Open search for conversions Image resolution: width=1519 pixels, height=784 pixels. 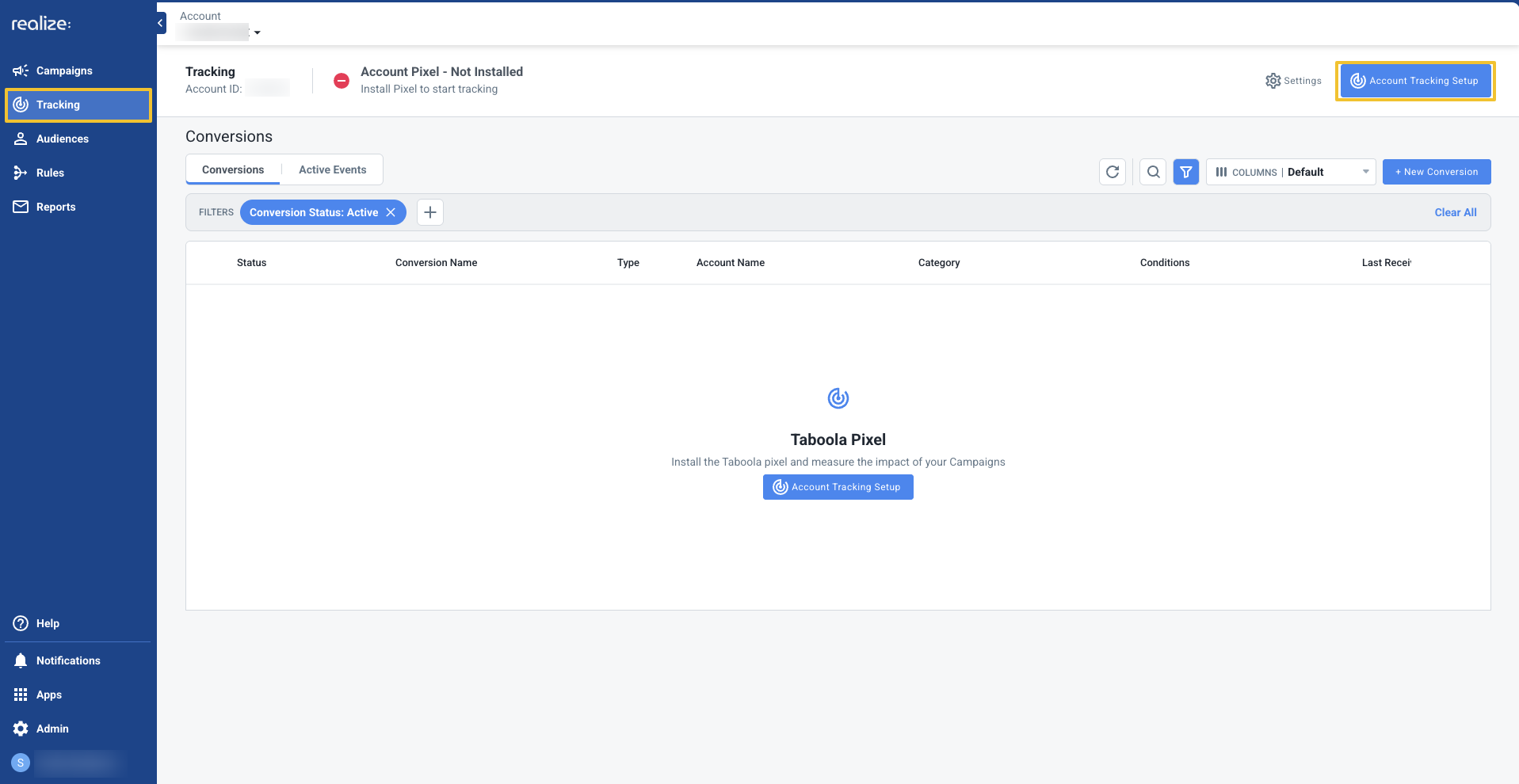(1153, 172)
